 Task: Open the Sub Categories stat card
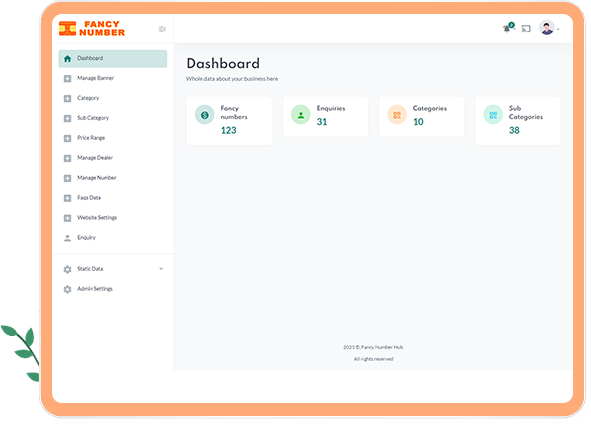[518, 121]
